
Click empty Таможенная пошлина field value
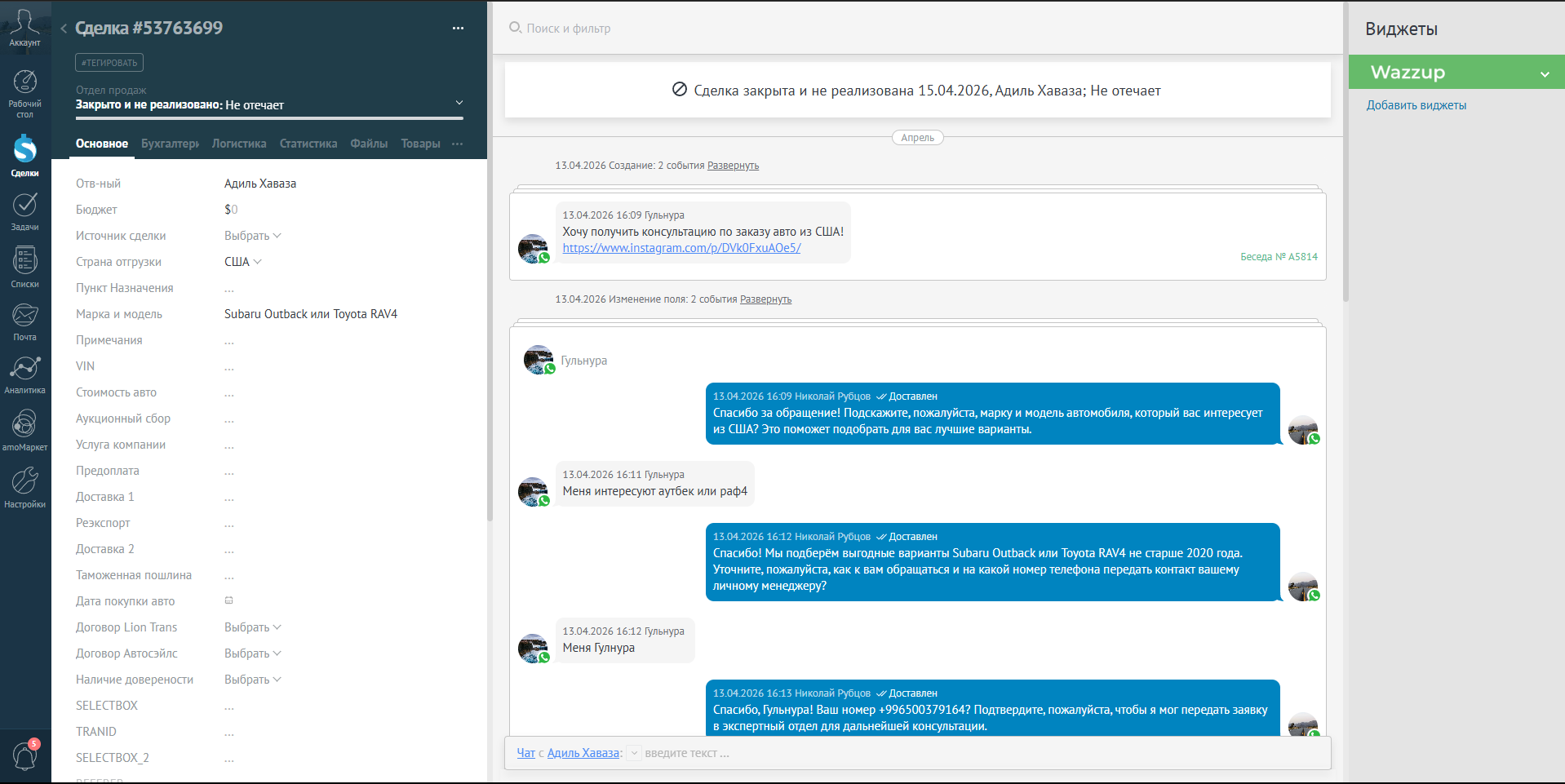pyautogui.click(x=229, y=575)
